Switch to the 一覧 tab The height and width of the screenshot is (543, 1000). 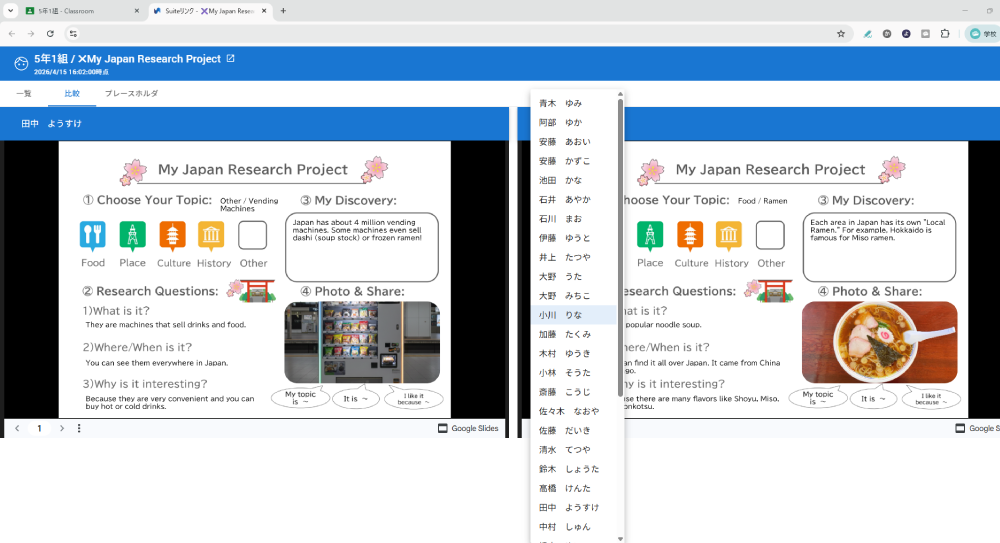pyautogui.click(x=24, y=93)
